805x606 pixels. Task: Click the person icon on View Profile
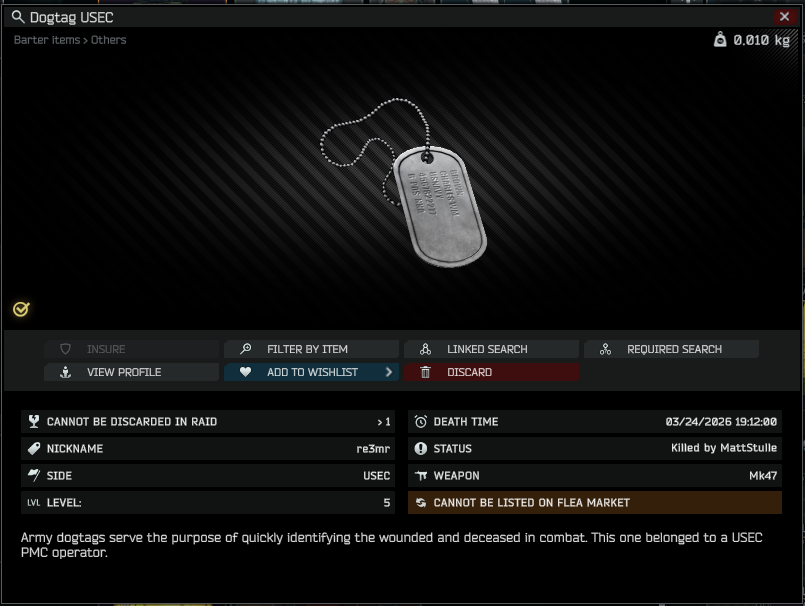(65, 372)
